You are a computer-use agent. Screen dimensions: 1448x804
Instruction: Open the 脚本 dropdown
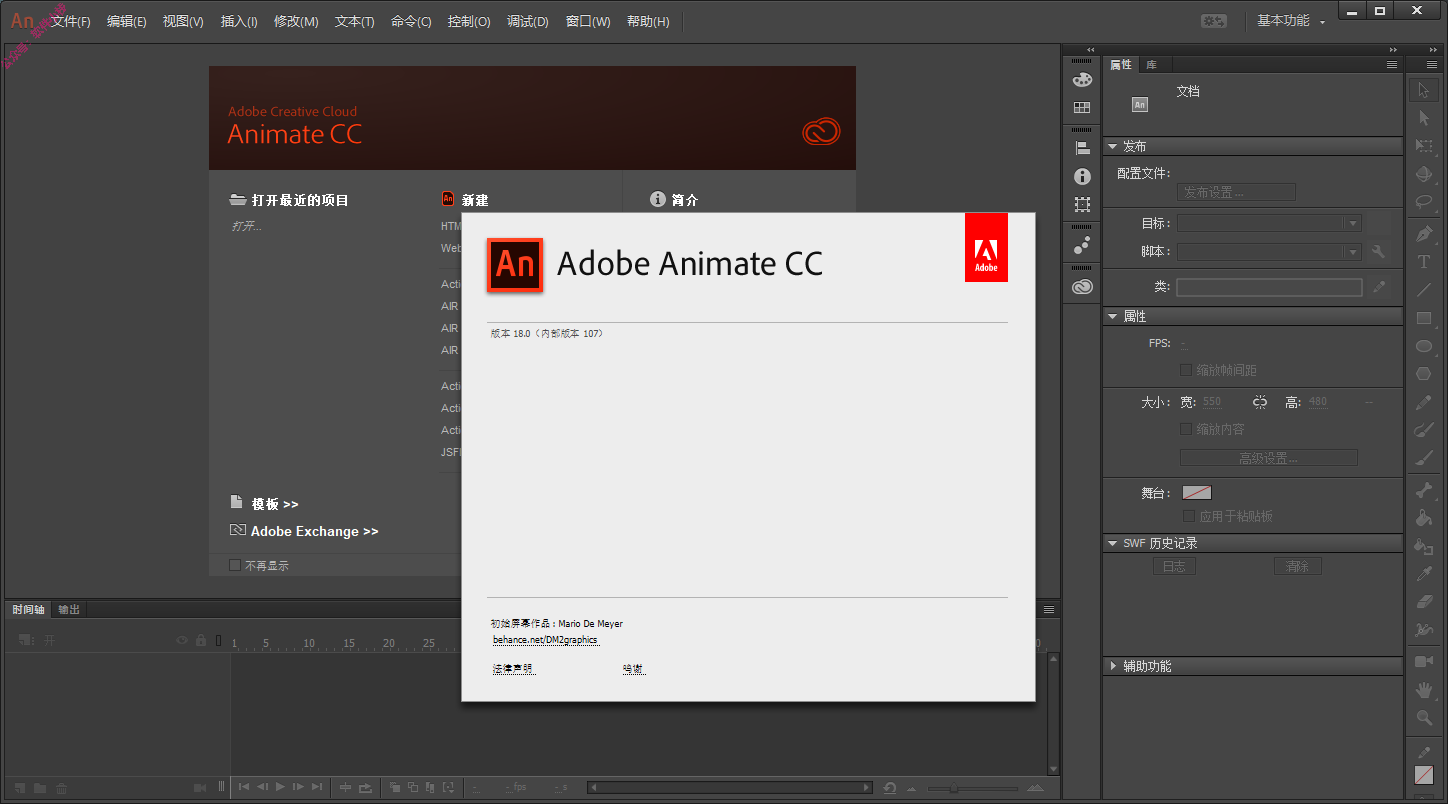(1269, 252)
